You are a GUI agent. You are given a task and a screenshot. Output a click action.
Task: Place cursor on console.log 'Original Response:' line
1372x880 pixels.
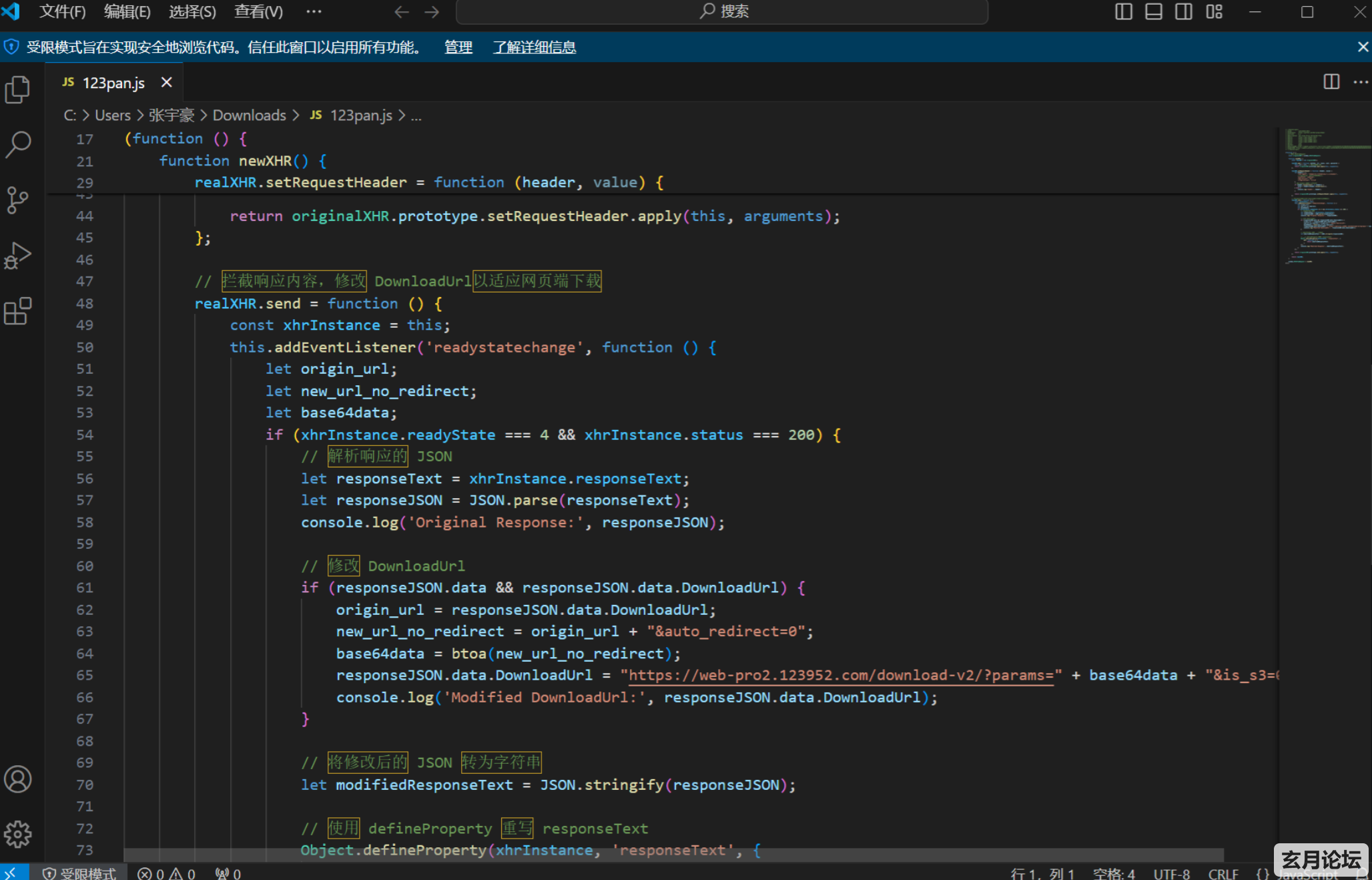point(512,523)
